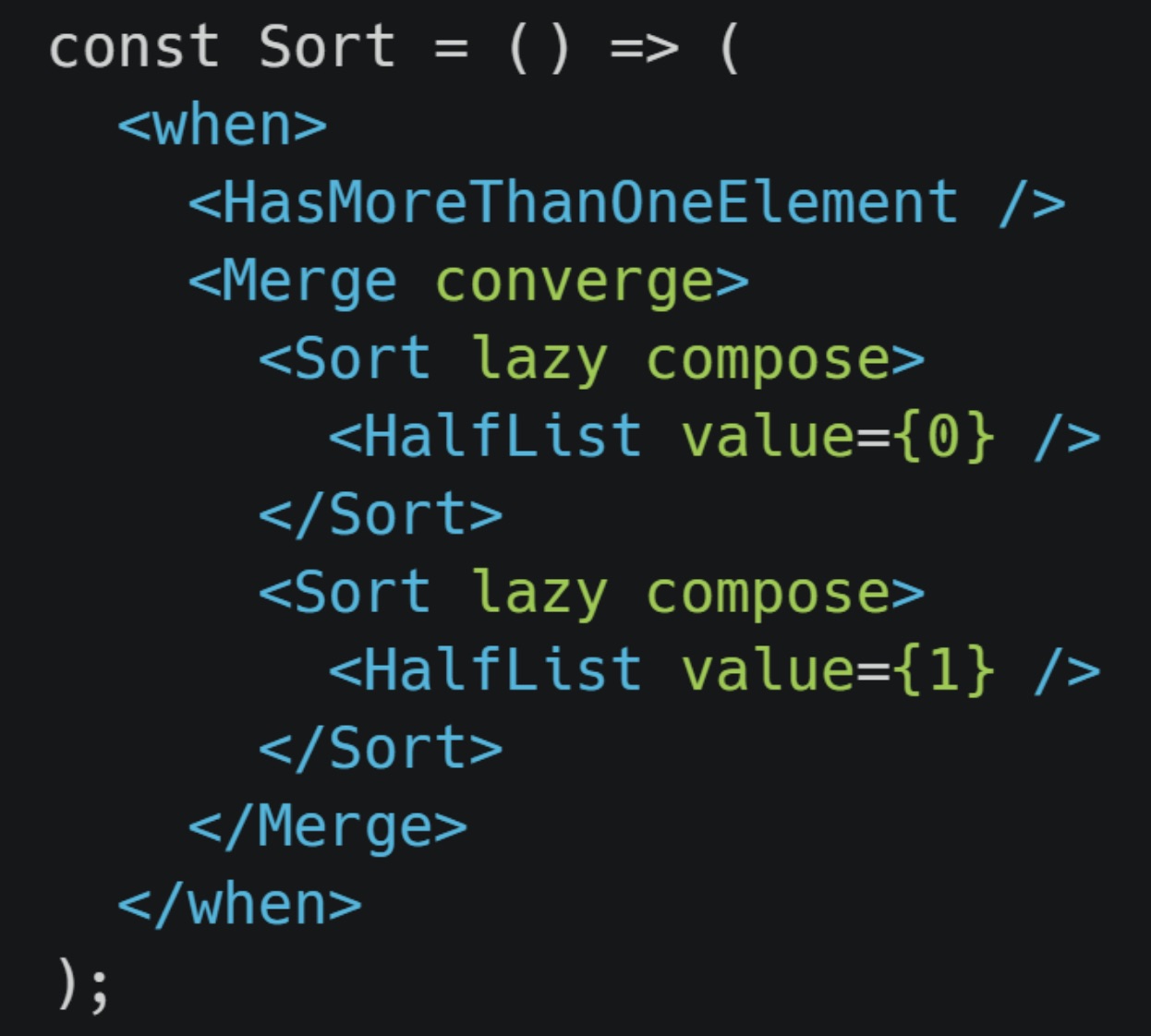This screenshot has width=1151, height=1036.
Task: Click the const keyword
Action: pyautogui.click(x=134, y=46)
